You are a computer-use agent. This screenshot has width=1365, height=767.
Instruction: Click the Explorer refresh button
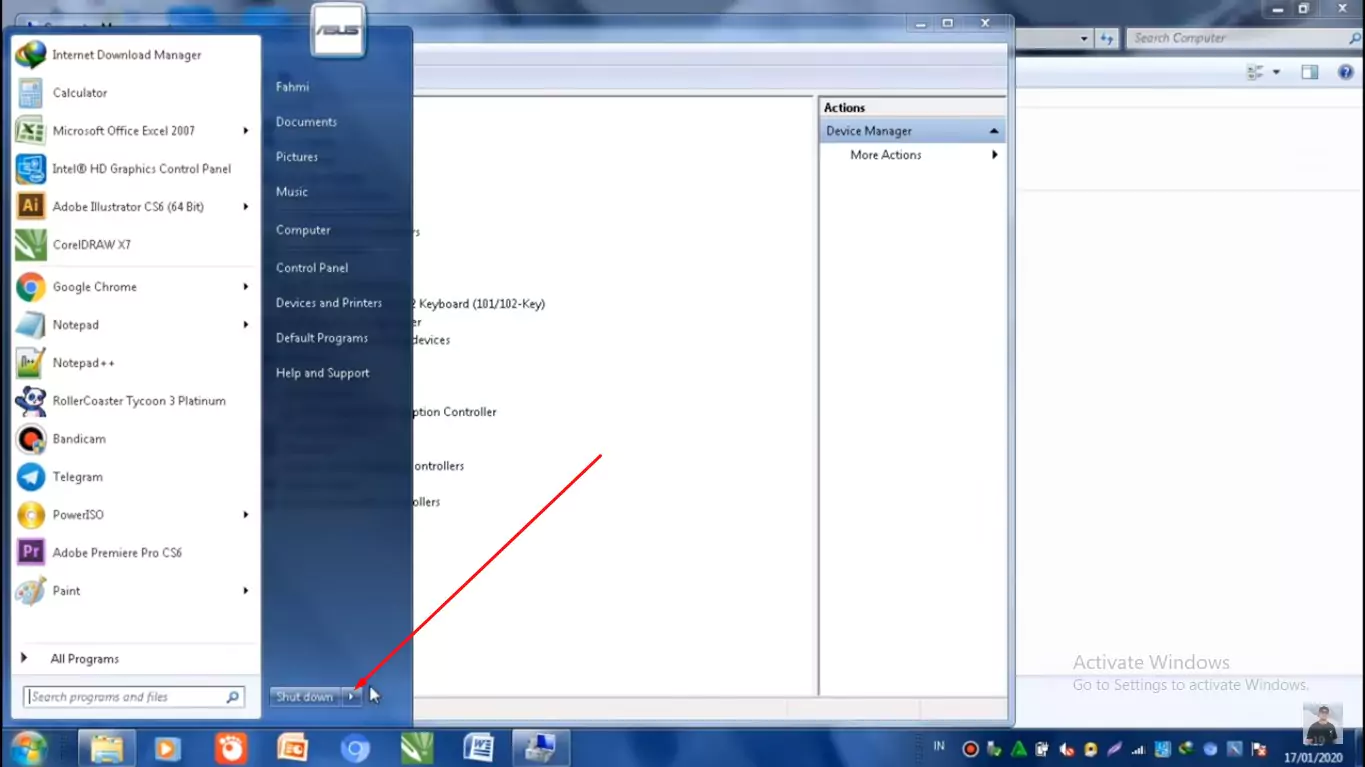pyautogui.click(x=1106, y=39)
